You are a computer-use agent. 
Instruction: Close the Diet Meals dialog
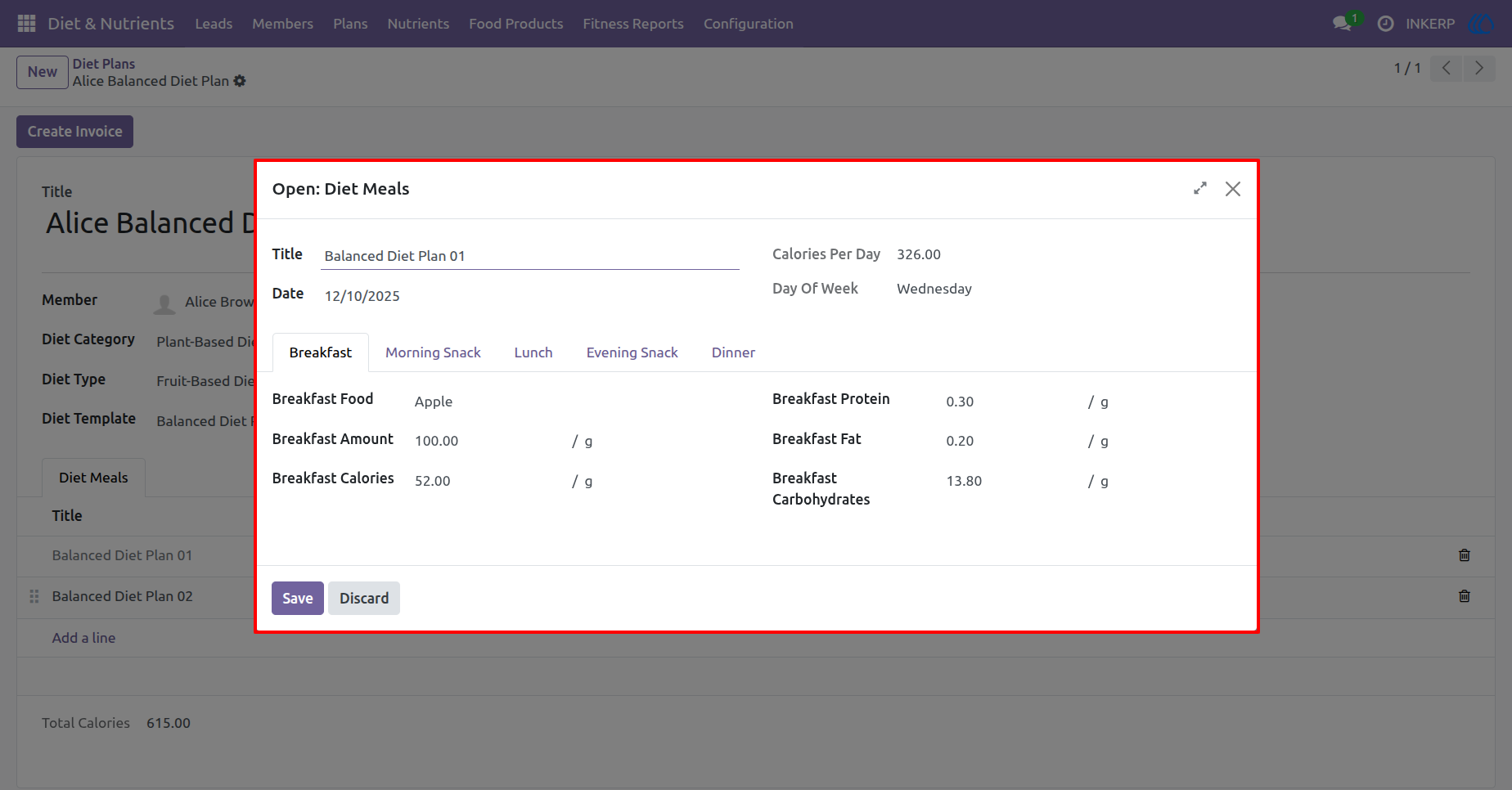pos(1233,189)
